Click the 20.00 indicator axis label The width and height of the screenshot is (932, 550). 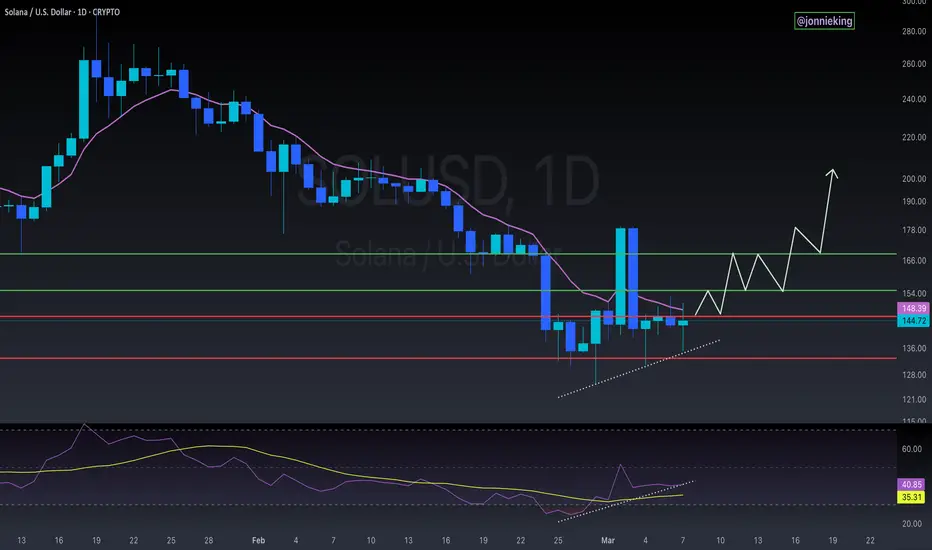[912, 524]
